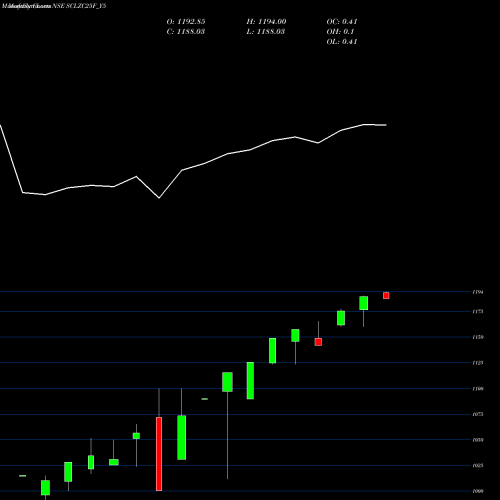Select the OC: 0.41 value
This screenshot has width=500, height=500.
(x=342, y=22)
